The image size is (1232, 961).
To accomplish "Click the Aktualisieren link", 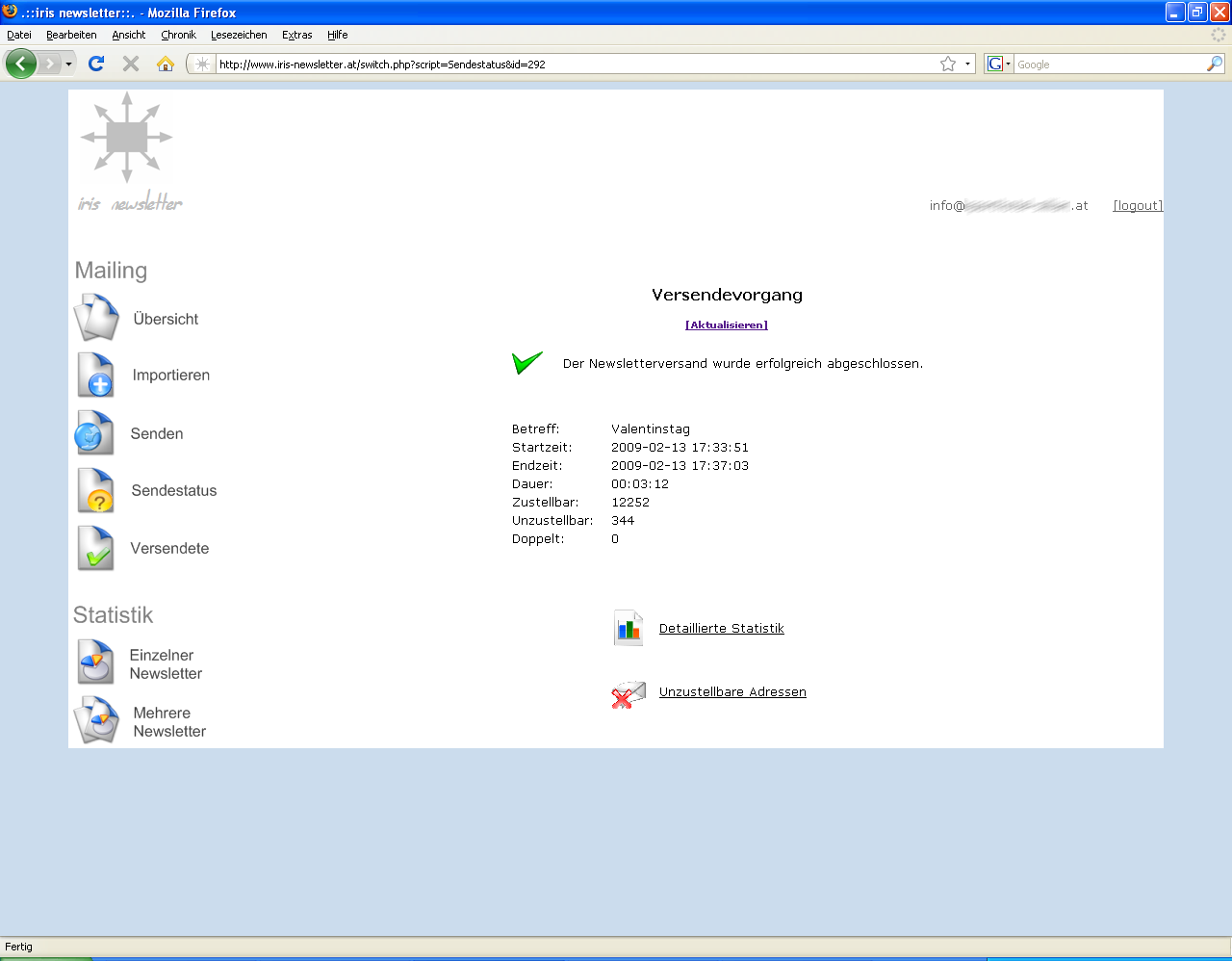I will click(x=727, y=325).
